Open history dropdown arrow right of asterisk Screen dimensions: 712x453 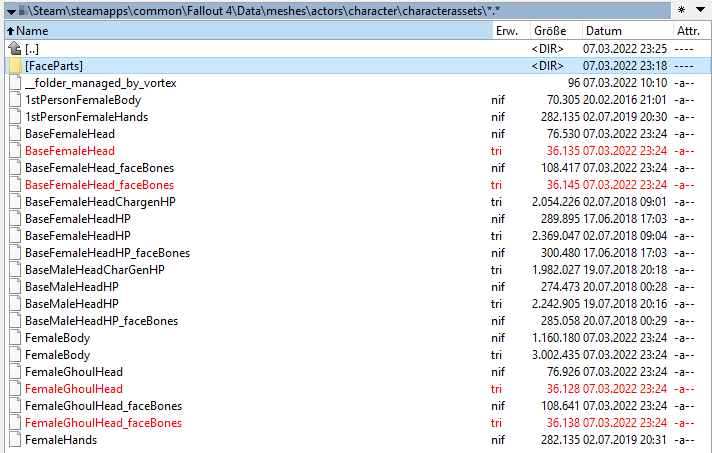click(700, 10)
